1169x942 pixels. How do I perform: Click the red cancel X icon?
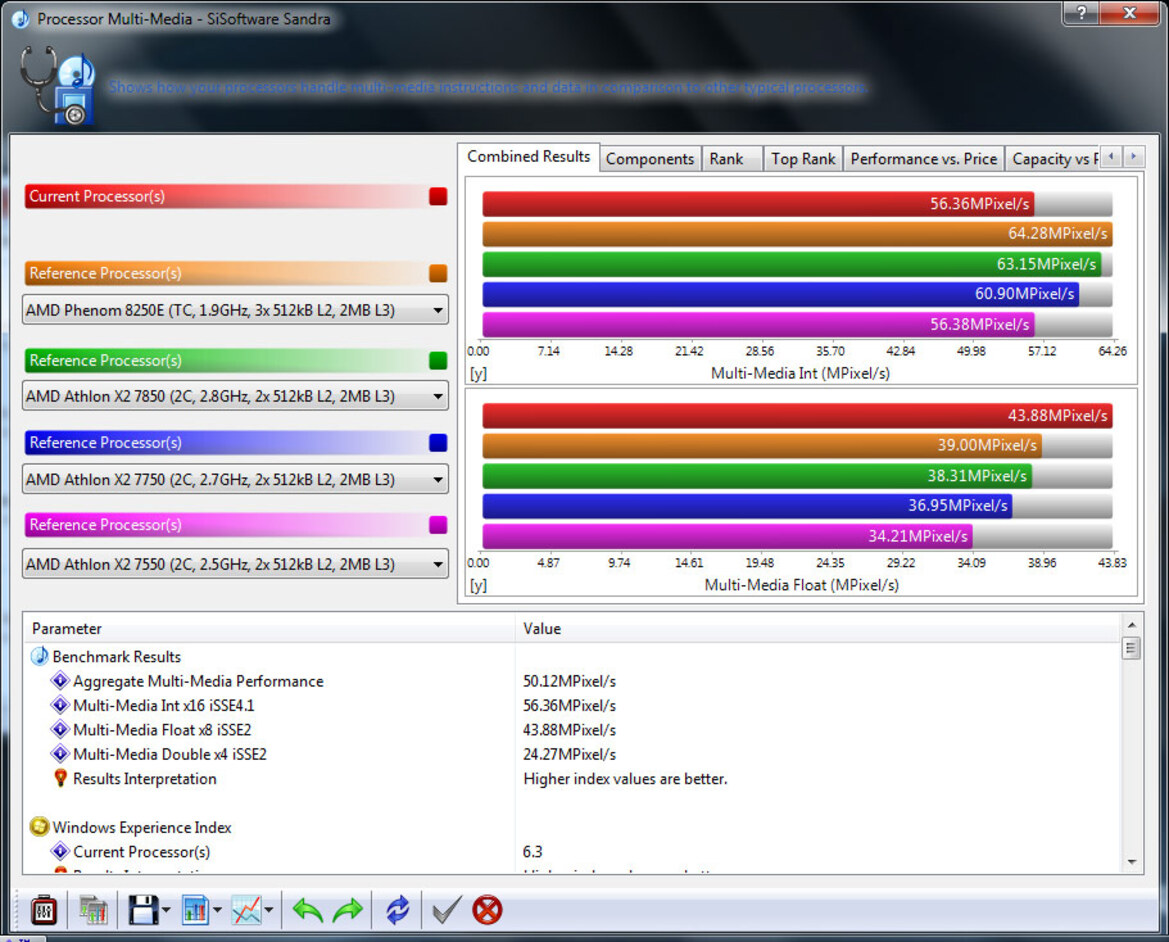(487, 910)
